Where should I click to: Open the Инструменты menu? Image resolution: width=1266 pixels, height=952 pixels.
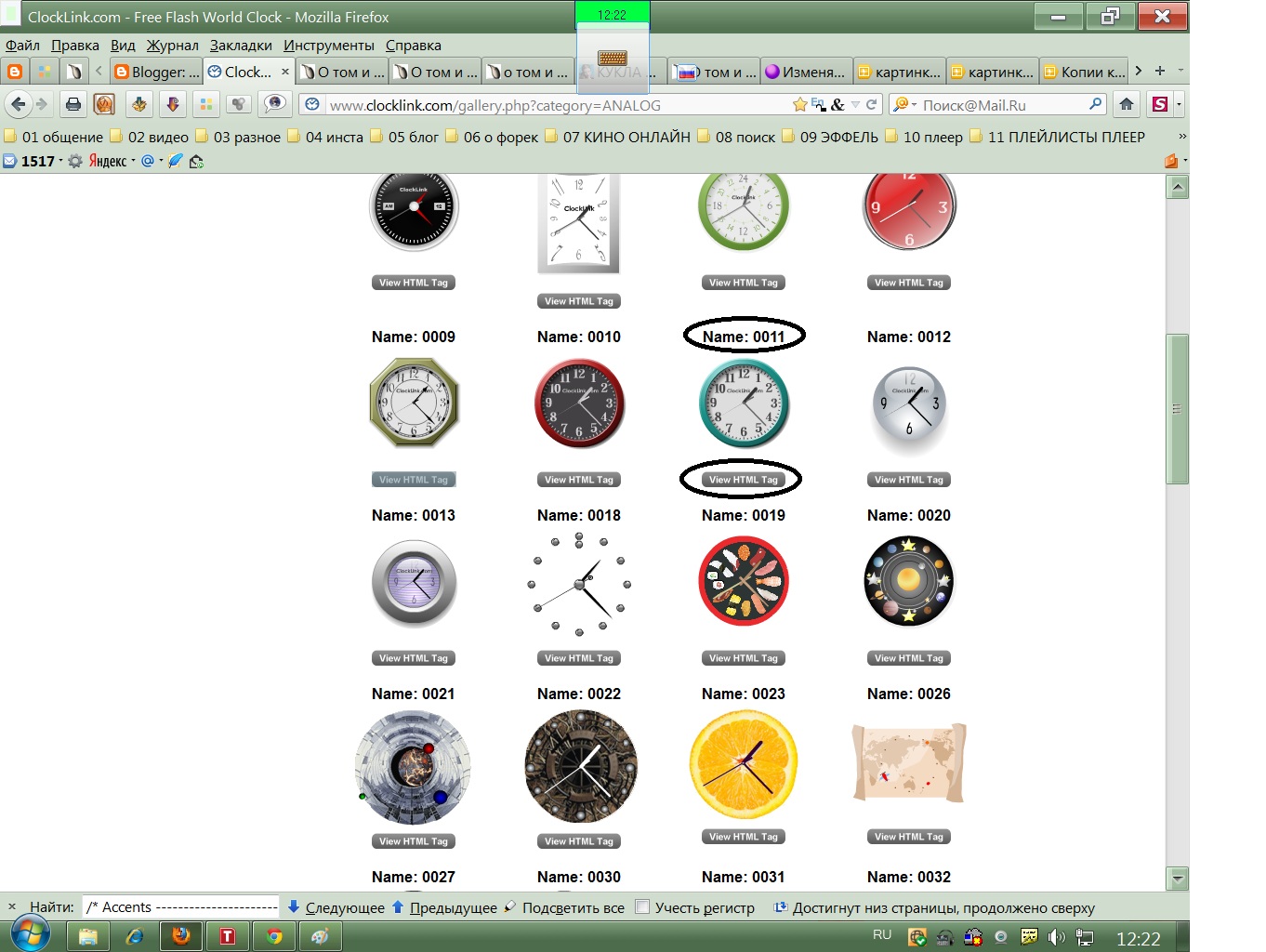(x=329, y=45)
